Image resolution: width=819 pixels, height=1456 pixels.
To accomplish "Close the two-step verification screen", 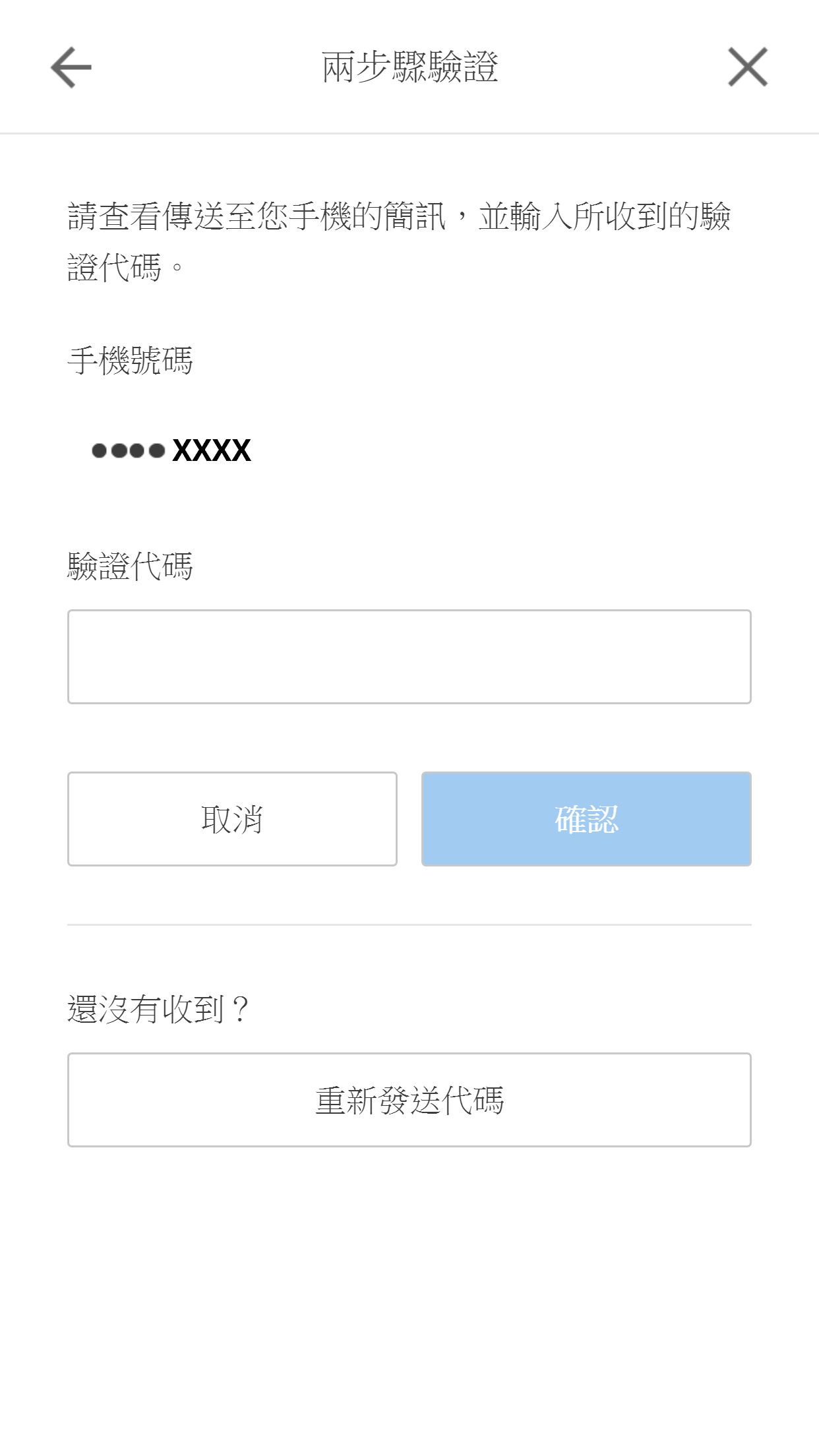I will pos(748,67).
